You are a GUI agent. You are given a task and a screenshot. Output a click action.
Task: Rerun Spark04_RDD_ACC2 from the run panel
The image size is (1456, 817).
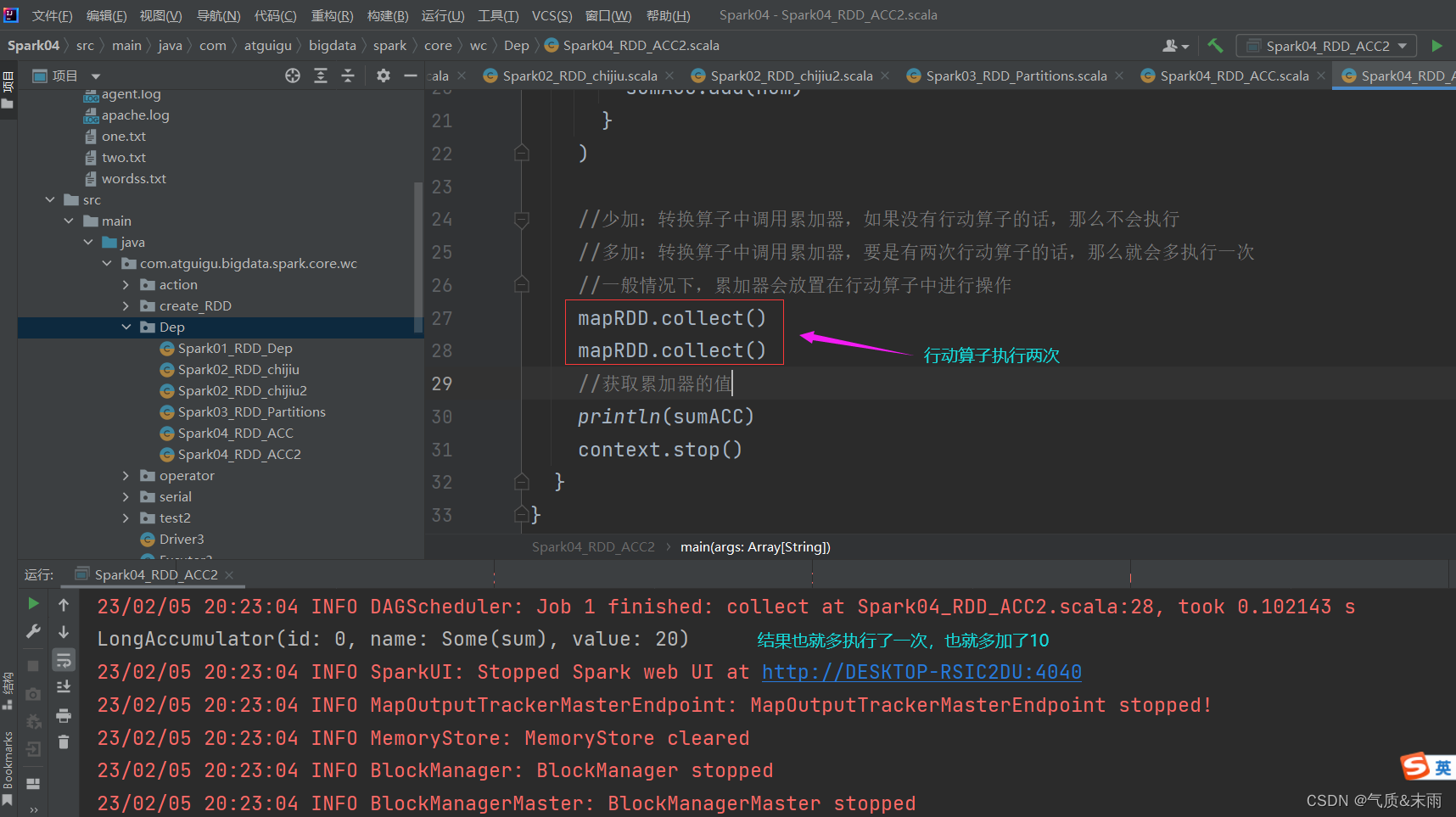(x=33, y=603)
